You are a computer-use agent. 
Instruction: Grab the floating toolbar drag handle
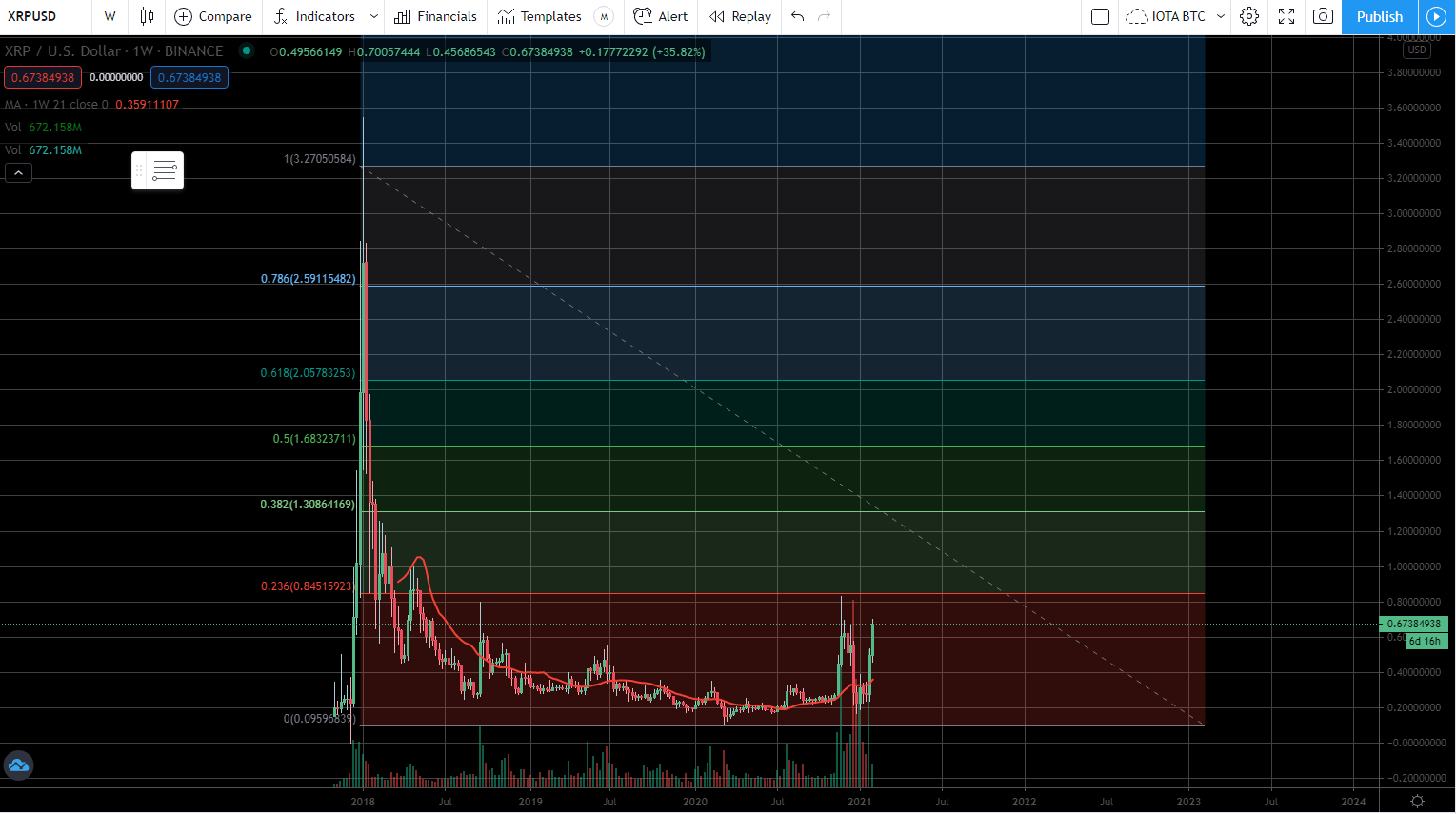(139, 170)
